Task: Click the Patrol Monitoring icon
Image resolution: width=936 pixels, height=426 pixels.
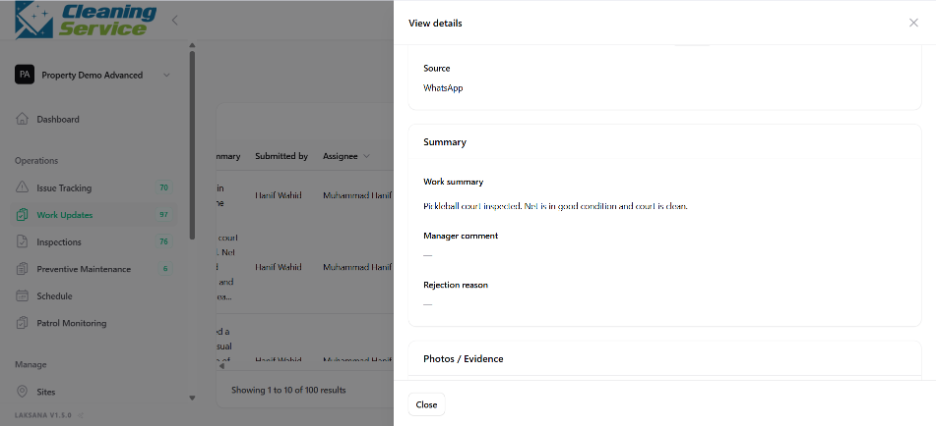Action: click(22, 323)
